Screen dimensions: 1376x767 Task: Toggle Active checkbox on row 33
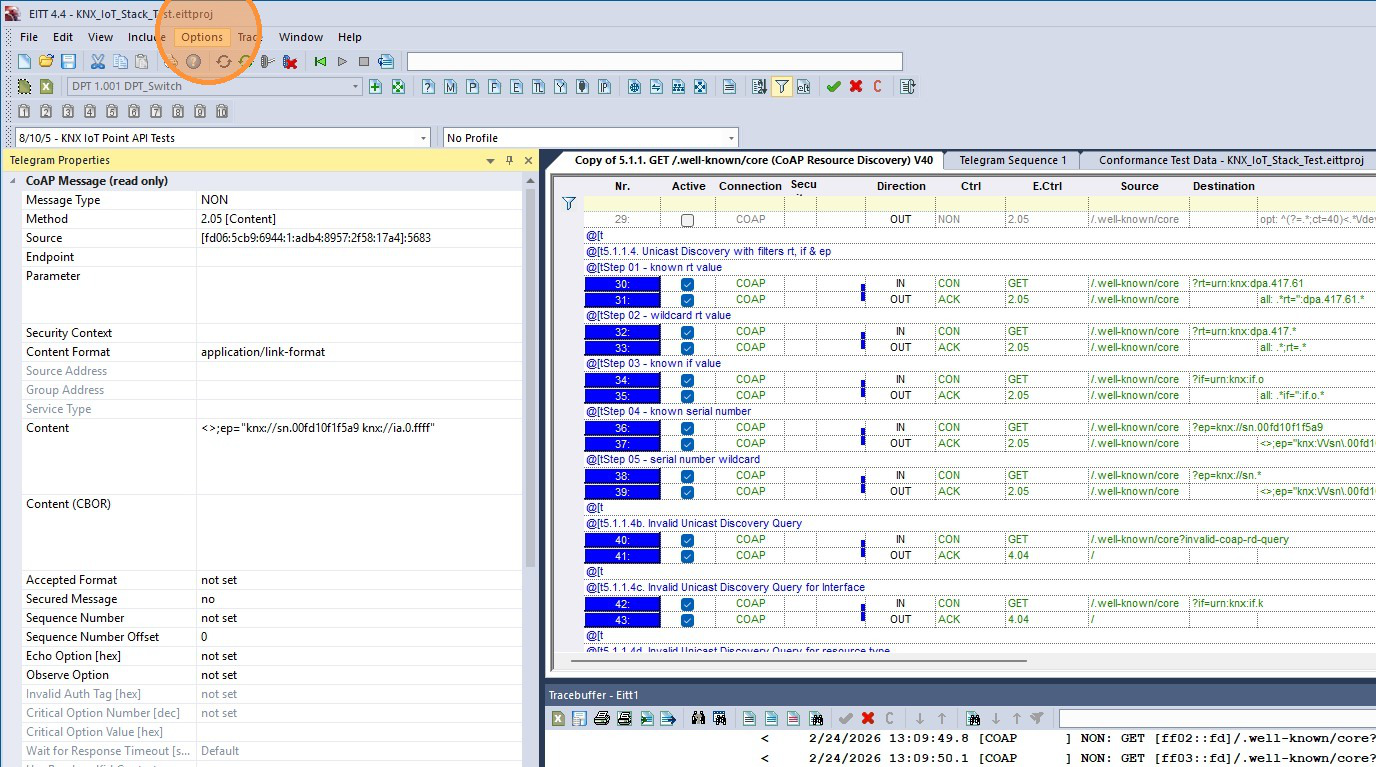687,348
